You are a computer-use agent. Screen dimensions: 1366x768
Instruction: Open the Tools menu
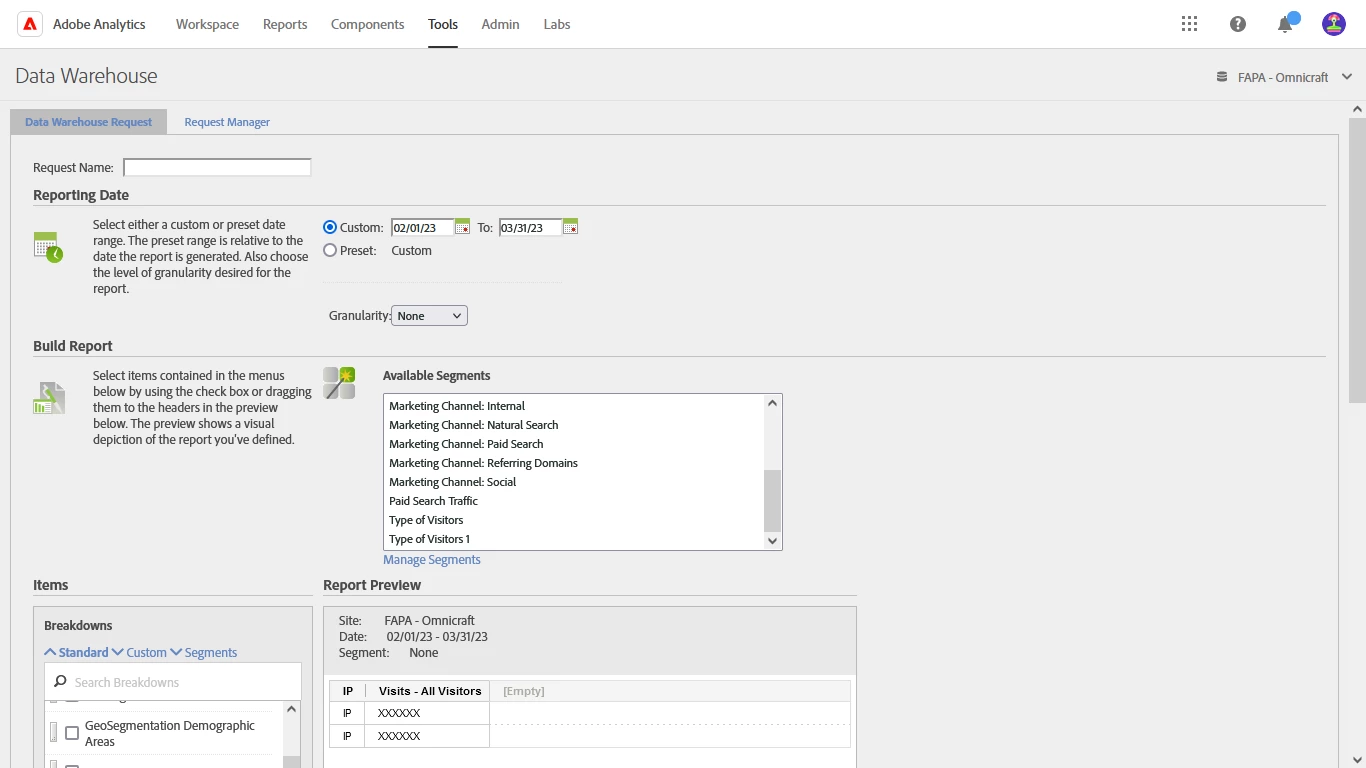tap(443, 24)
